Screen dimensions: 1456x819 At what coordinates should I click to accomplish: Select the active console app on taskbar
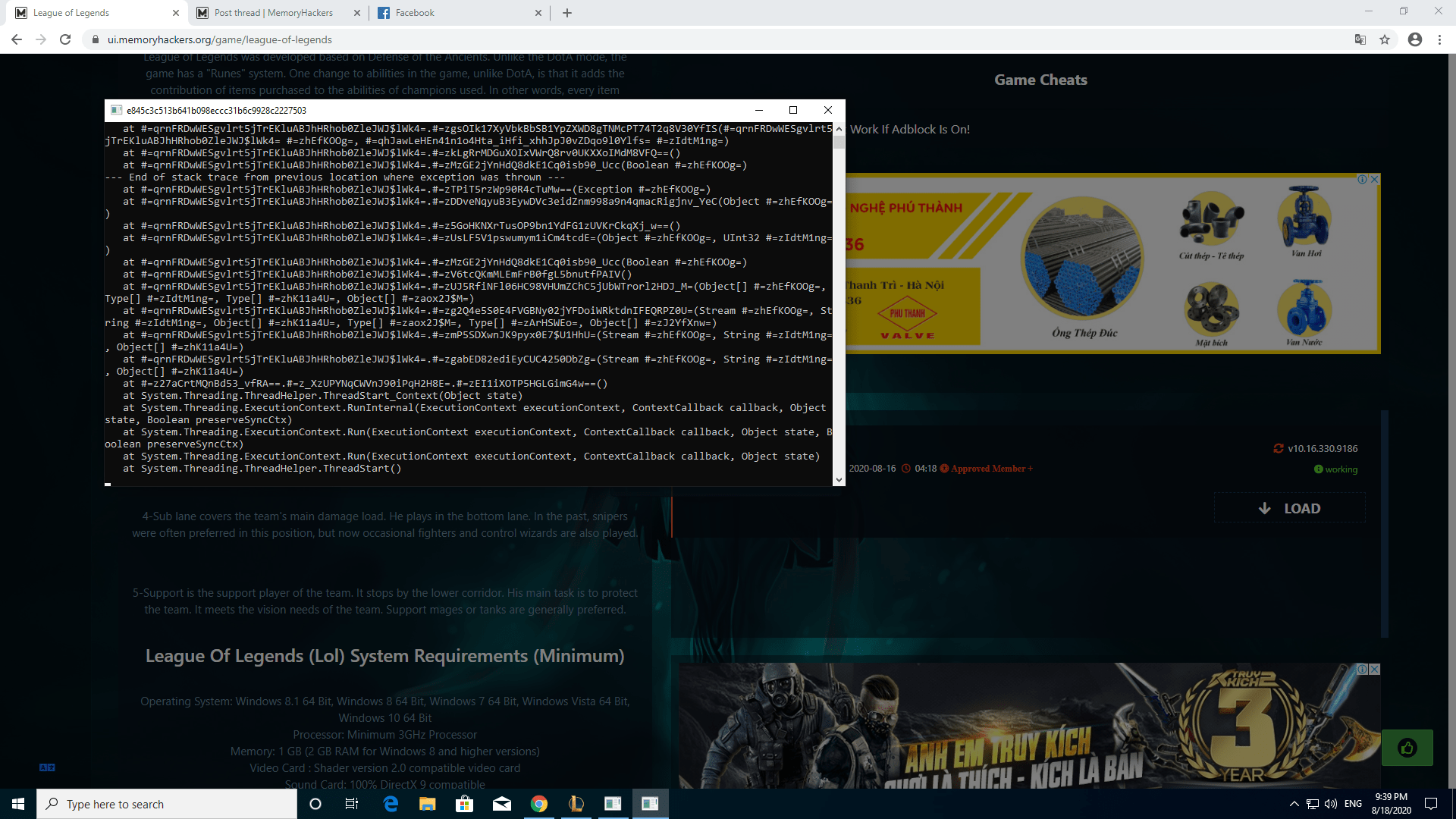pos(651,804)
